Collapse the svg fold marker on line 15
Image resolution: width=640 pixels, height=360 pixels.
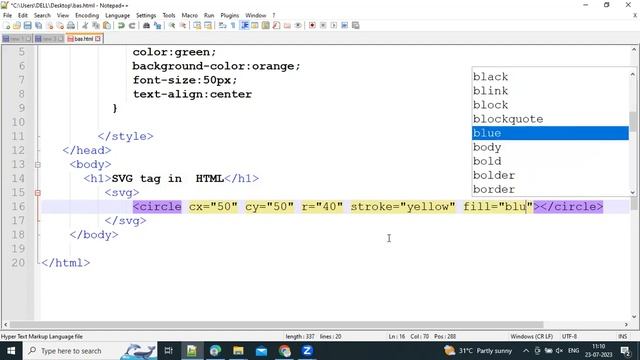(38, 193)
